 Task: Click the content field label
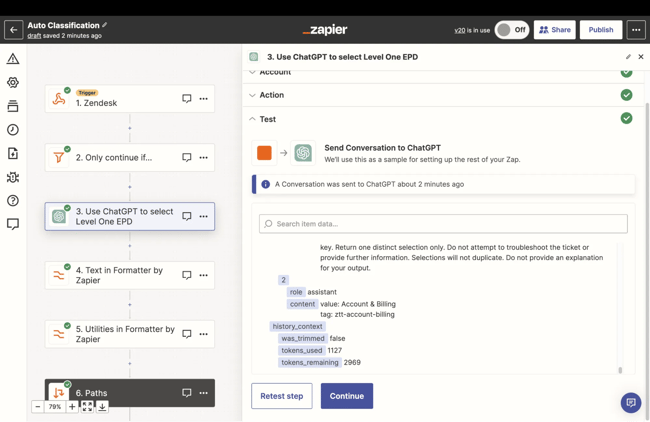302,304
